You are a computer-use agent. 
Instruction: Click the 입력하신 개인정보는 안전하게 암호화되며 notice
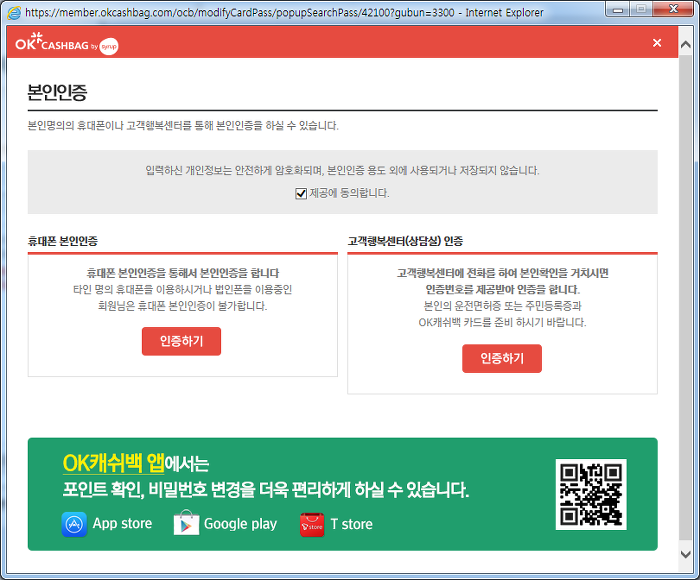[x=342, y=171]
